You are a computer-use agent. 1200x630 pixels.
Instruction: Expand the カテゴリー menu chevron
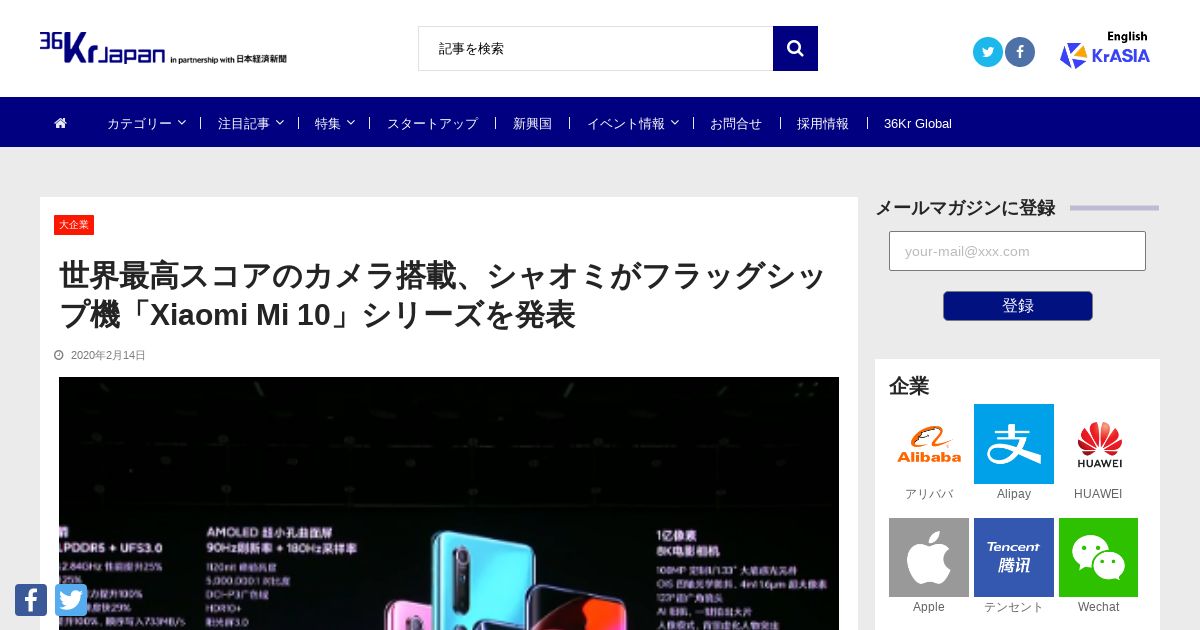click(182, 123)
